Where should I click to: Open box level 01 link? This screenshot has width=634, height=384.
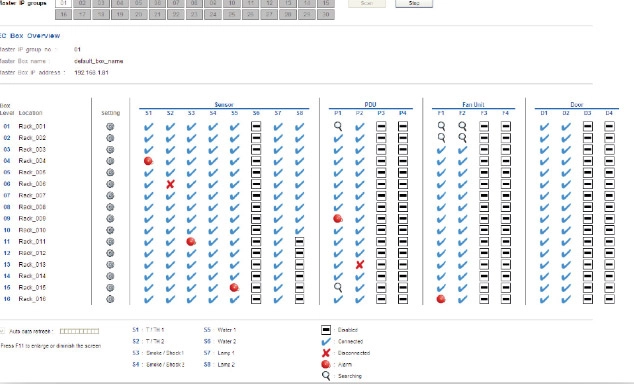pyautogui.click(x=6, y=127)
